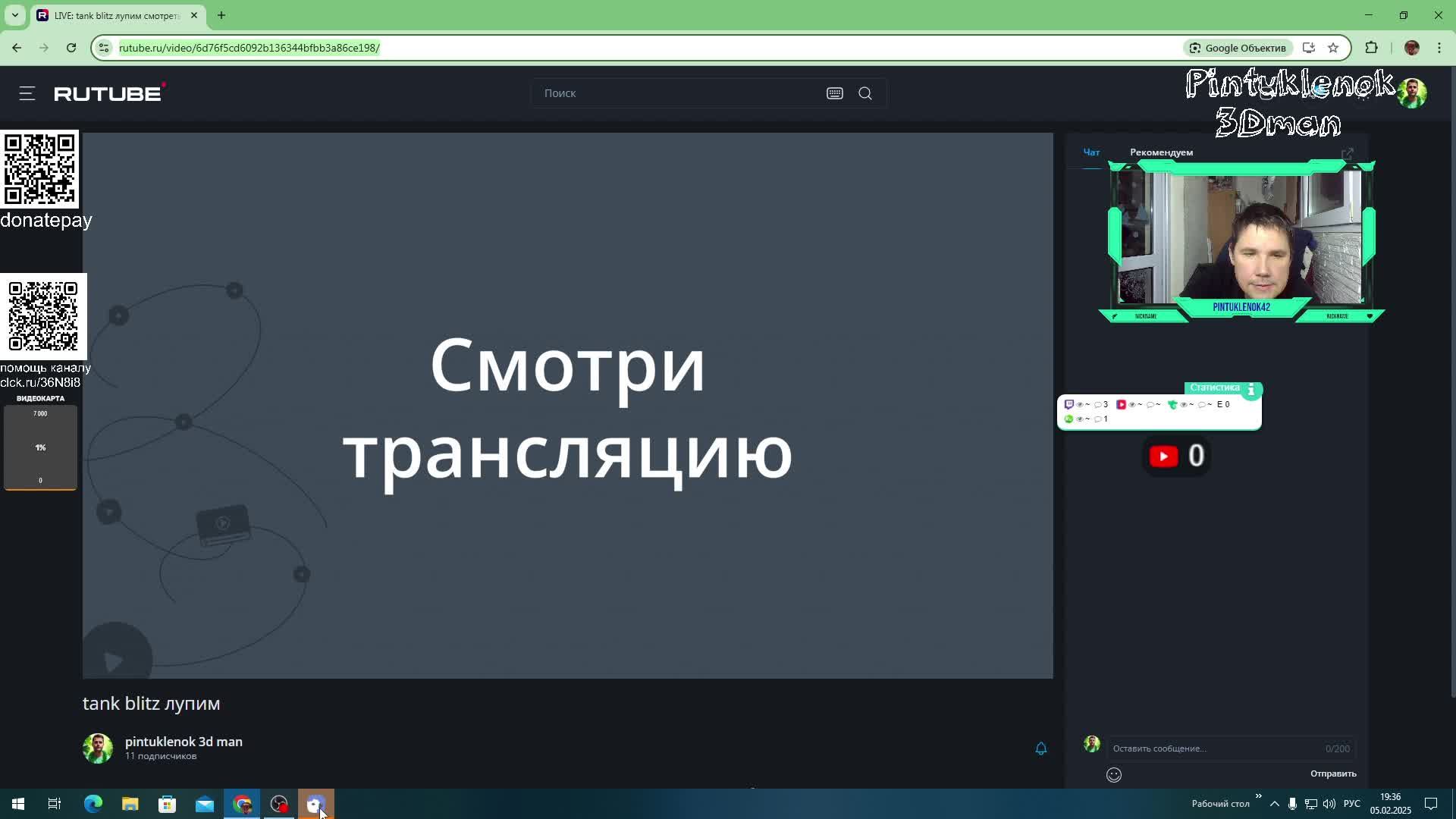Screen dimensions: 1456x819
Task: Open the browser extensions menu
Action: coord(1371,48)
